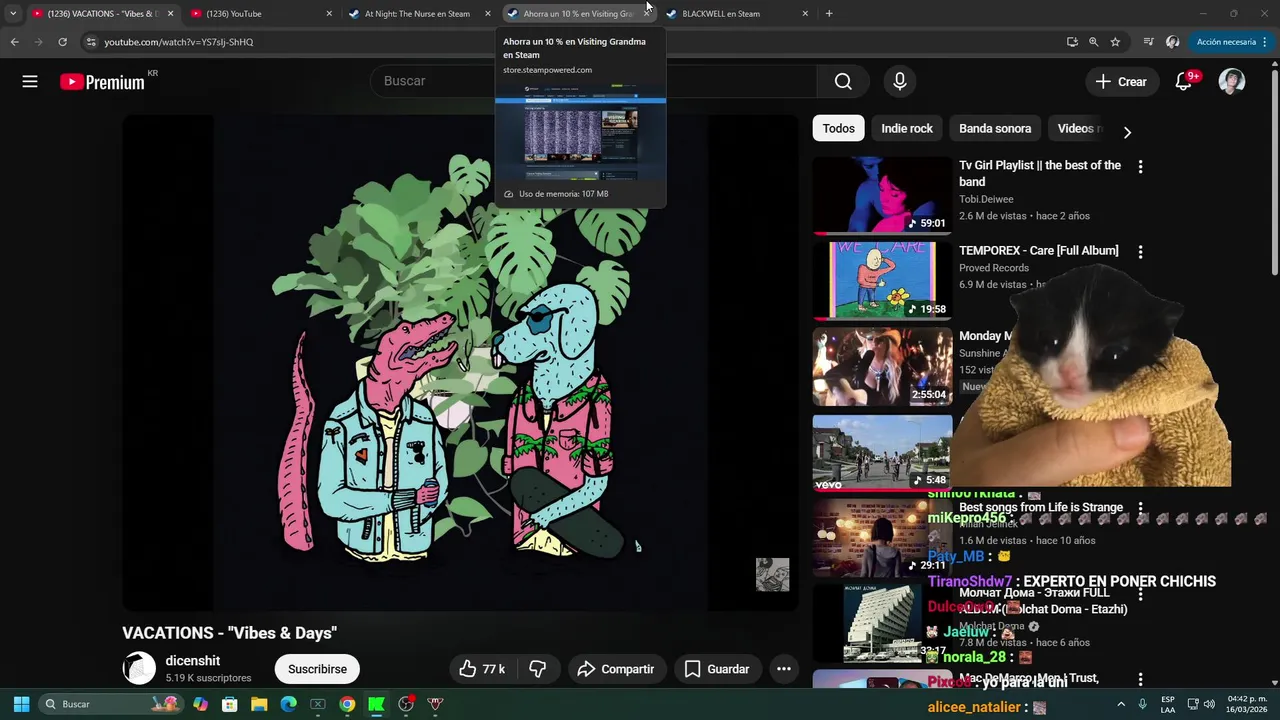Open Chrome media controls icon
The height and width of the screenshot is (720, 1280).
[x=1148, y=42]
